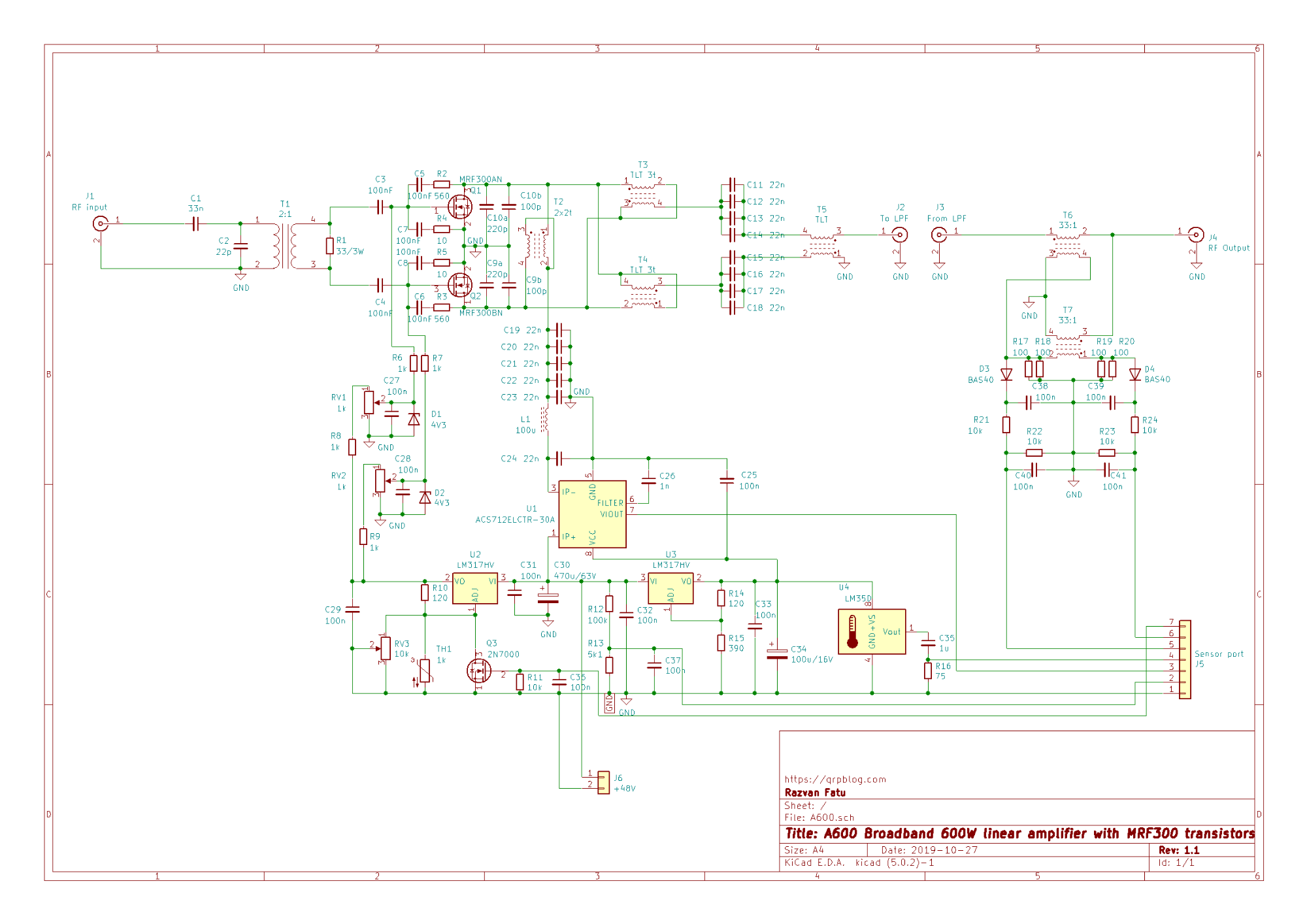The height and width of the screenshot is (924, 1307).
Task: Open the qrpblog.com link in title block
Action: (x=835, y=779)
